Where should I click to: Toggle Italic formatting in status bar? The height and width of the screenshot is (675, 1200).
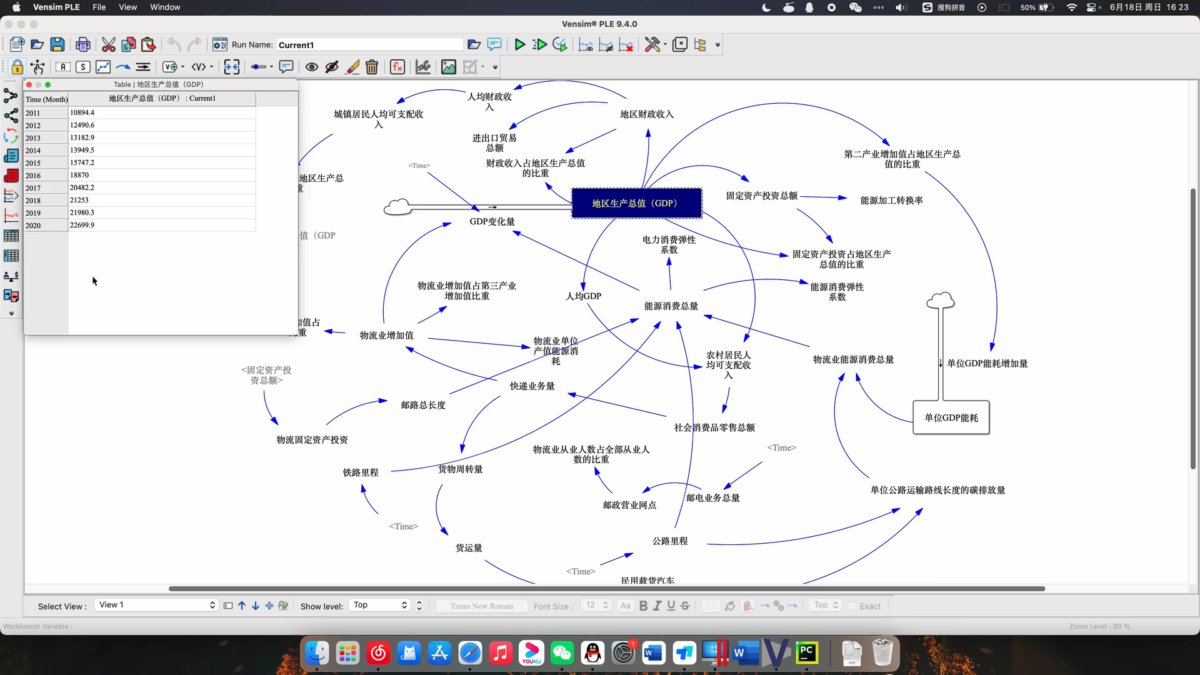pyautogui.click(x=658, y=605)
